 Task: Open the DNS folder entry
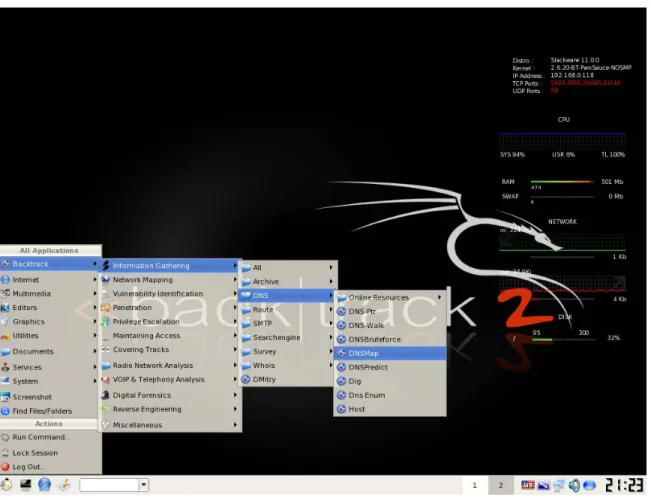287,296
